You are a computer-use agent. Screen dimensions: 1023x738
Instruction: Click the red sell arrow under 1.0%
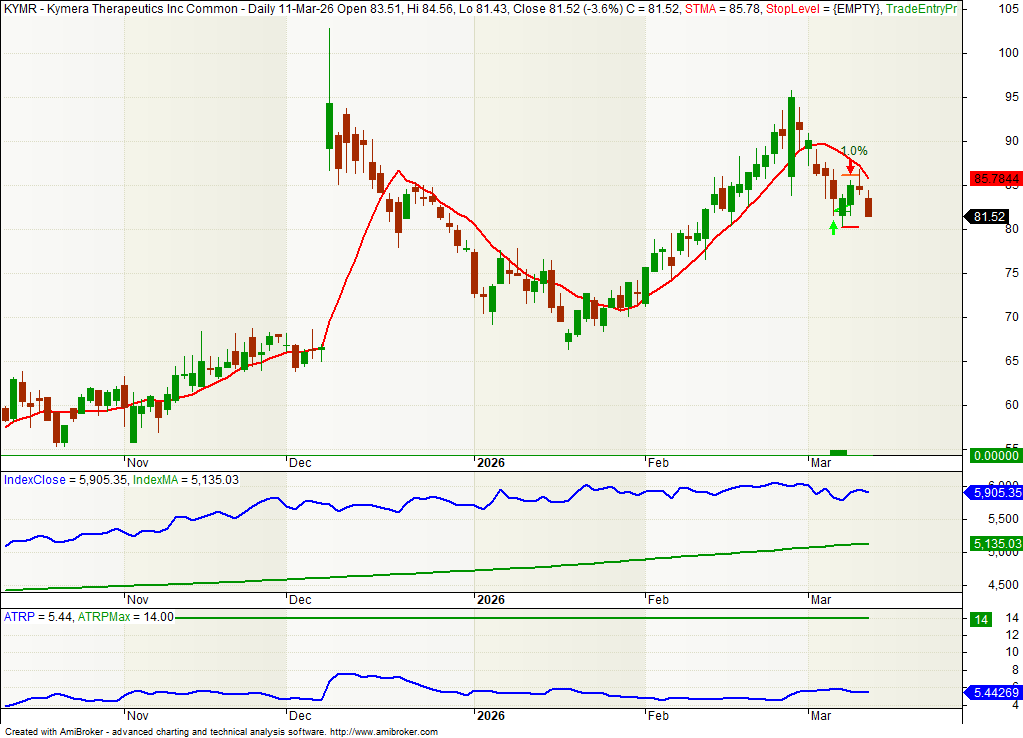point(850,167)
